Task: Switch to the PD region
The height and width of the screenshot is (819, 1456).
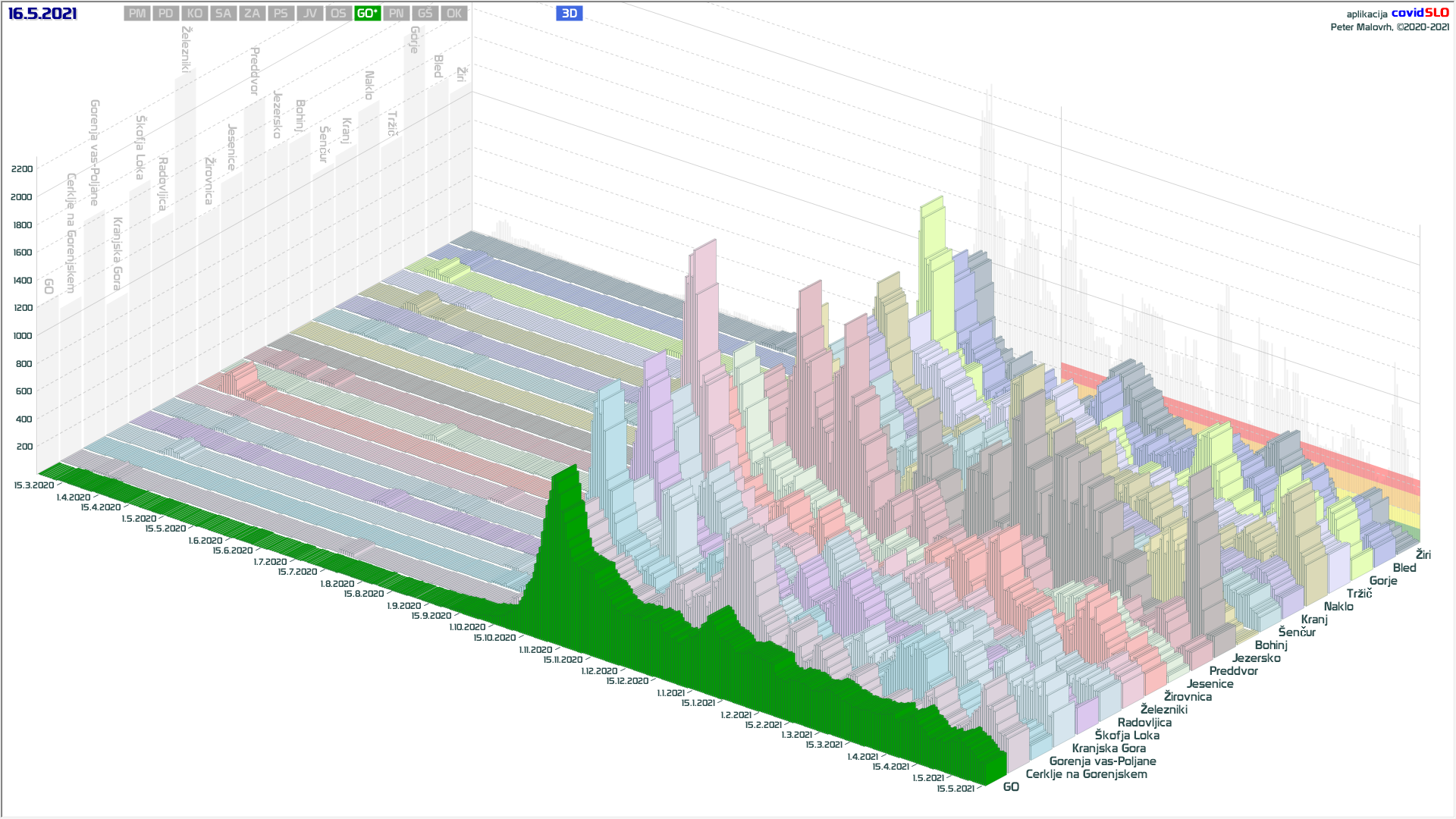Action: (x=166, y=14)
